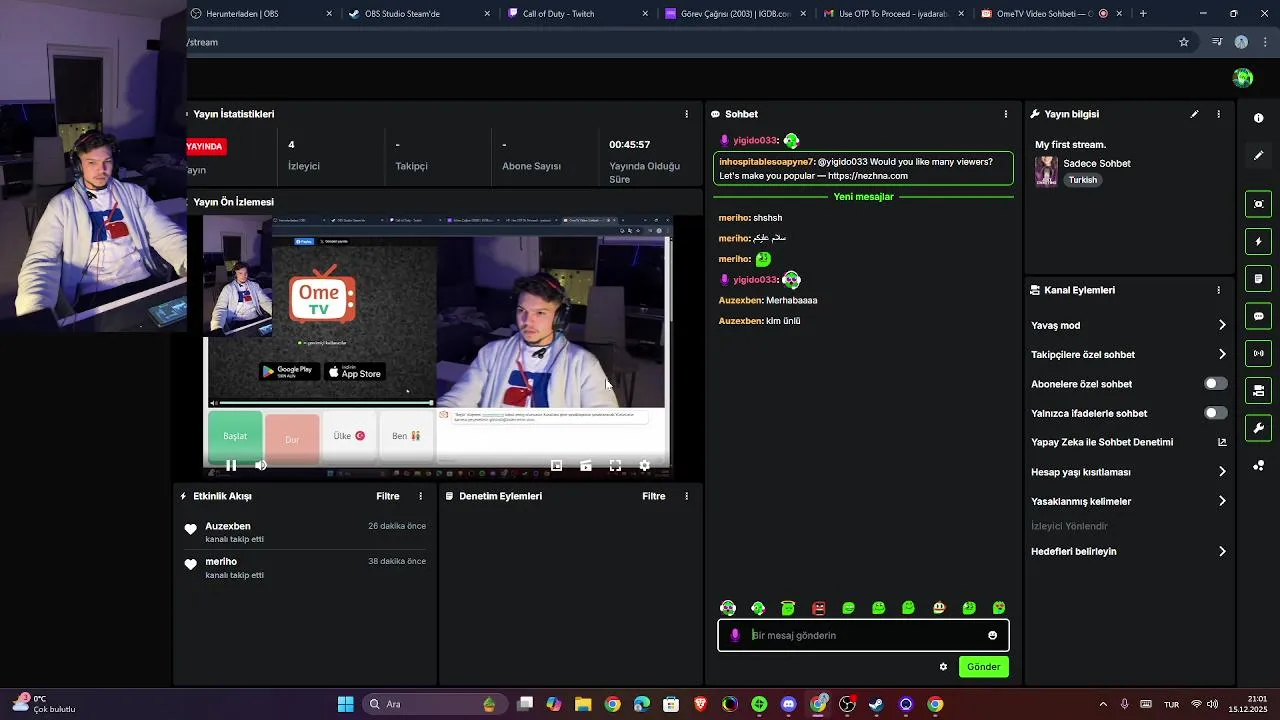Open the info icon in the right sidebar
This screenshot has height=720, width=1280.
1258,118
